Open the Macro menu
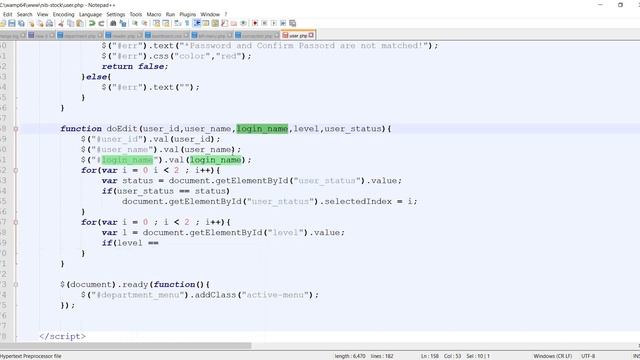 154,14
